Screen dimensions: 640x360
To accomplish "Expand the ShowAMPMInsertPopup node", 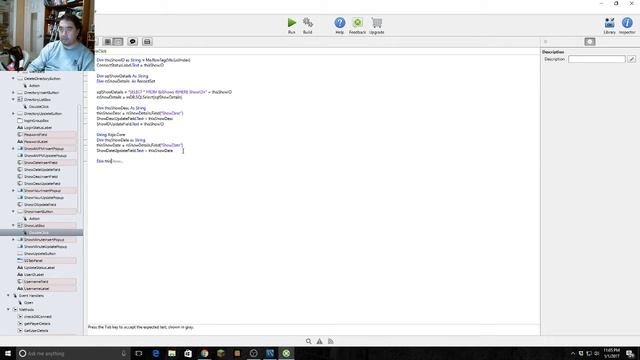I will click(13, 149).
